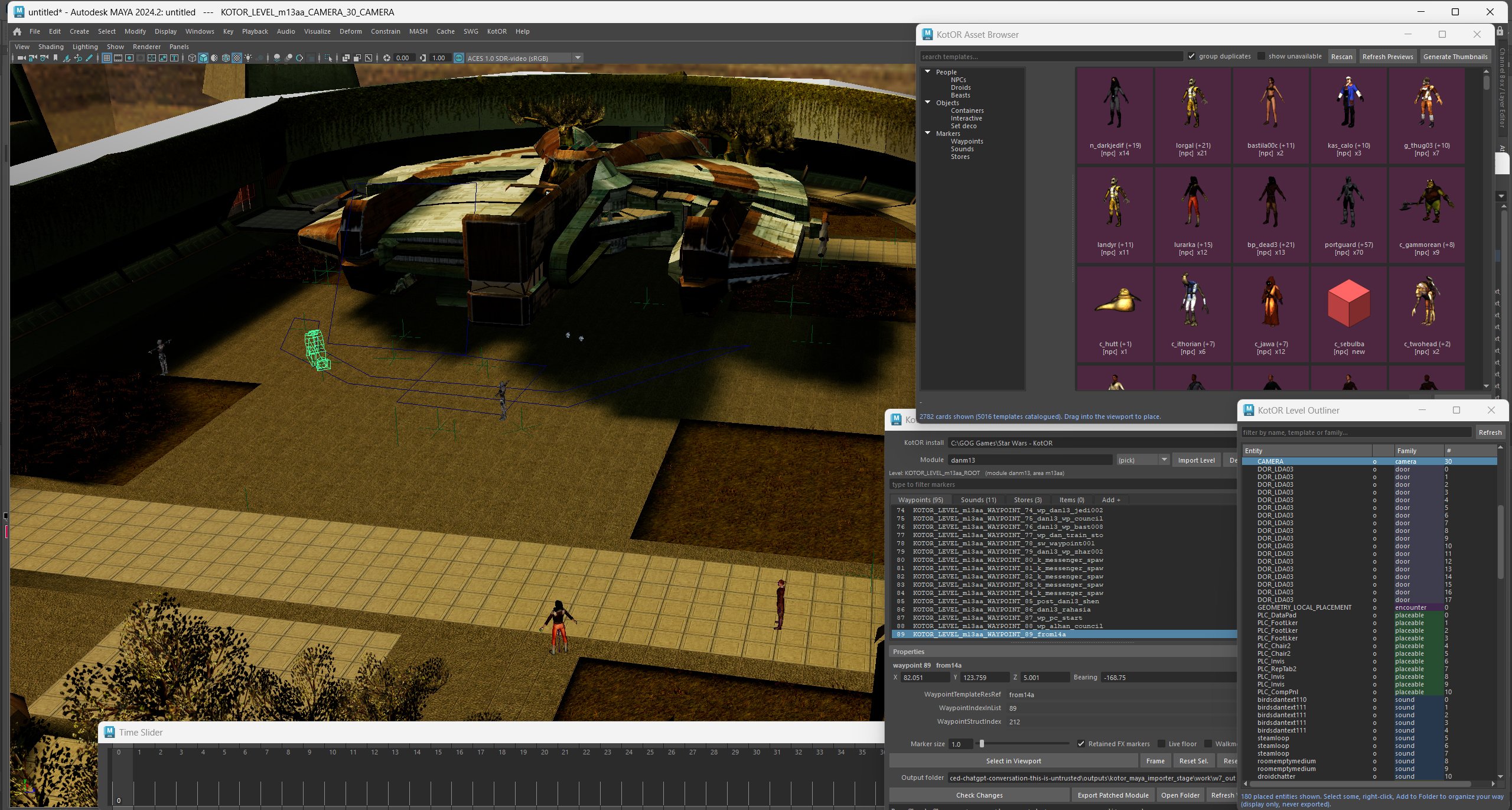
Task: Open the Items (0) tab
Action: (1071, 500)
